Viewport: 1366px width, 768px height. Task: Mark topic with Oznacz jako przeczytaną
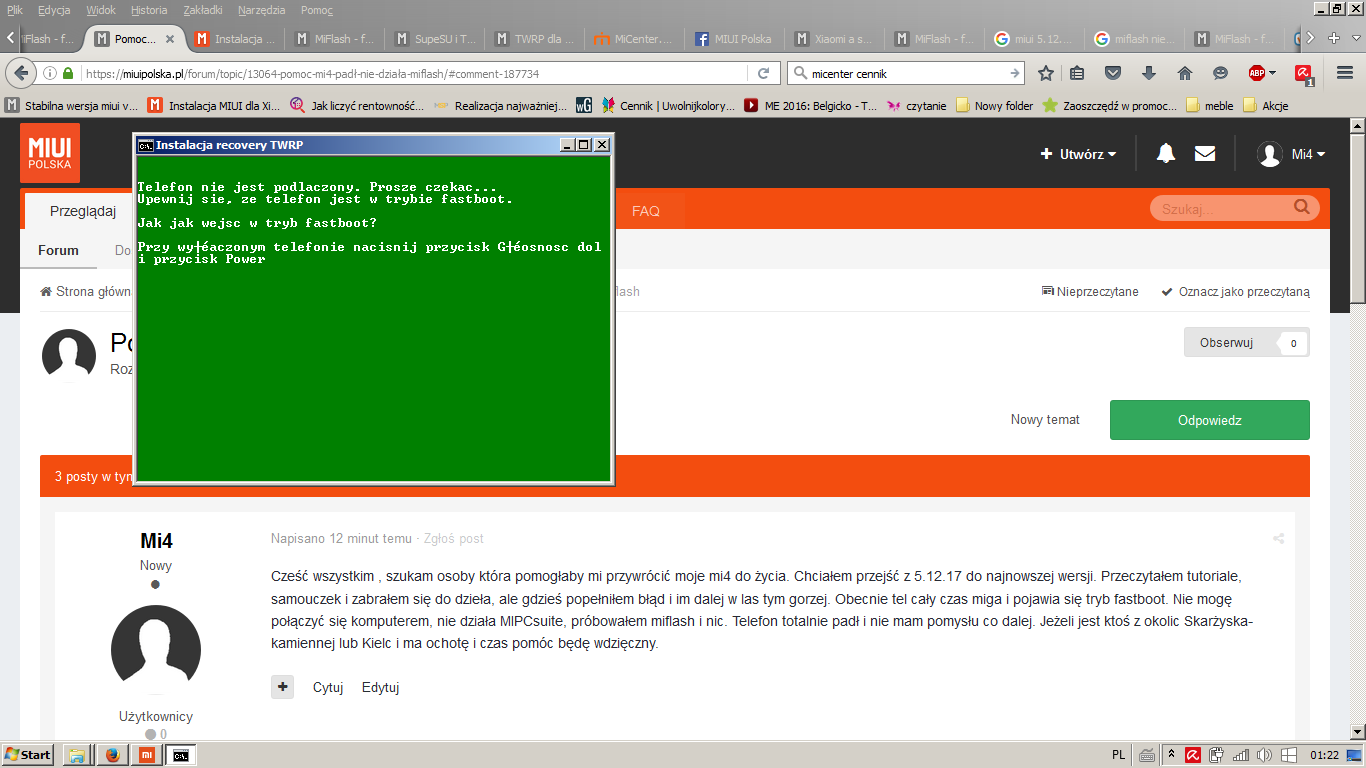[1235, 292]
